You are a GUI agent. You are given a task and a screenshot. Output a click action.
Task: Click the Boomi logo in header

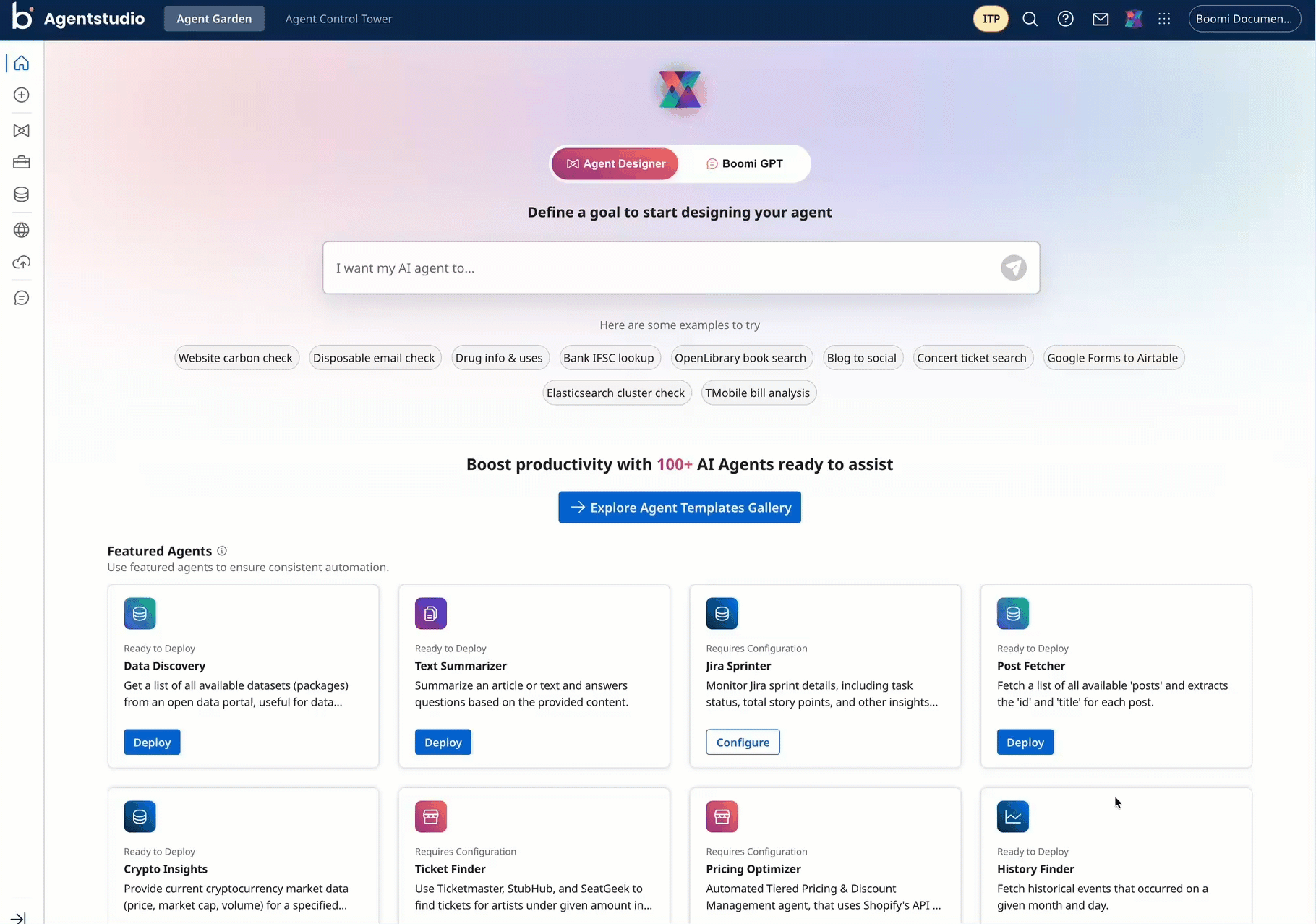(x=22, y=17)
